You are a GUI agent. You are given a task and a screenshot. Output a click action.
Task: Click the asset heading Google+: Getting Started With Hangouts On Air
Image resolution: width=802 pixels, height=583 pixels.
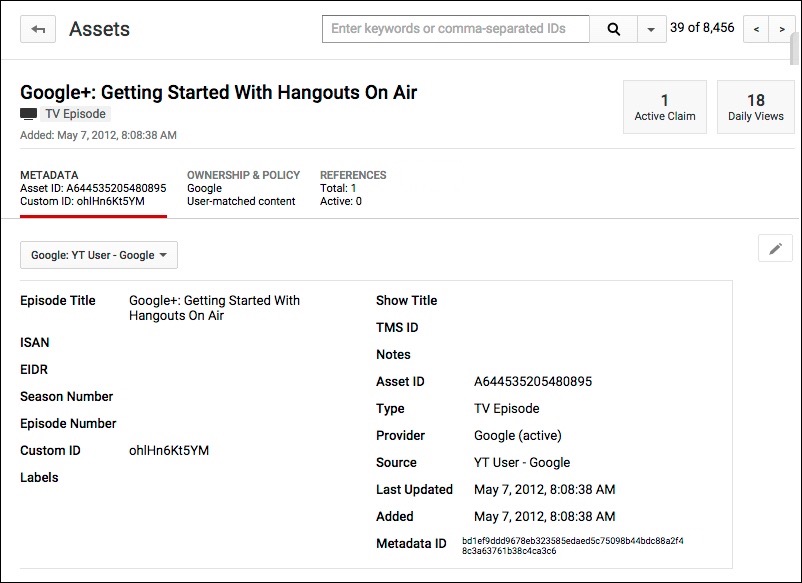[218, 93]
